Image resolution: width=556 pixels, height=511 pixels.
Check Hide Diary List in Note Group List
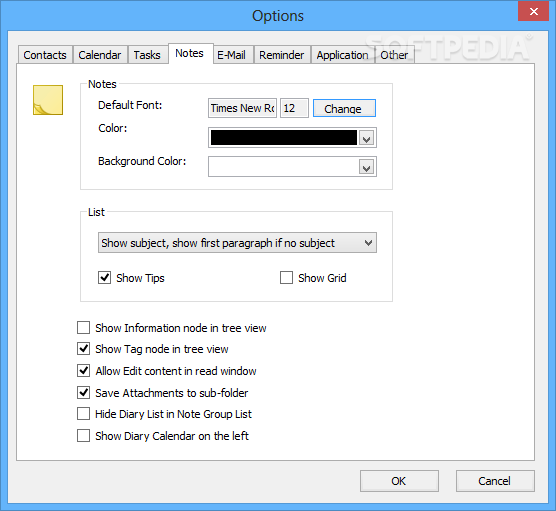coord(83,414)
